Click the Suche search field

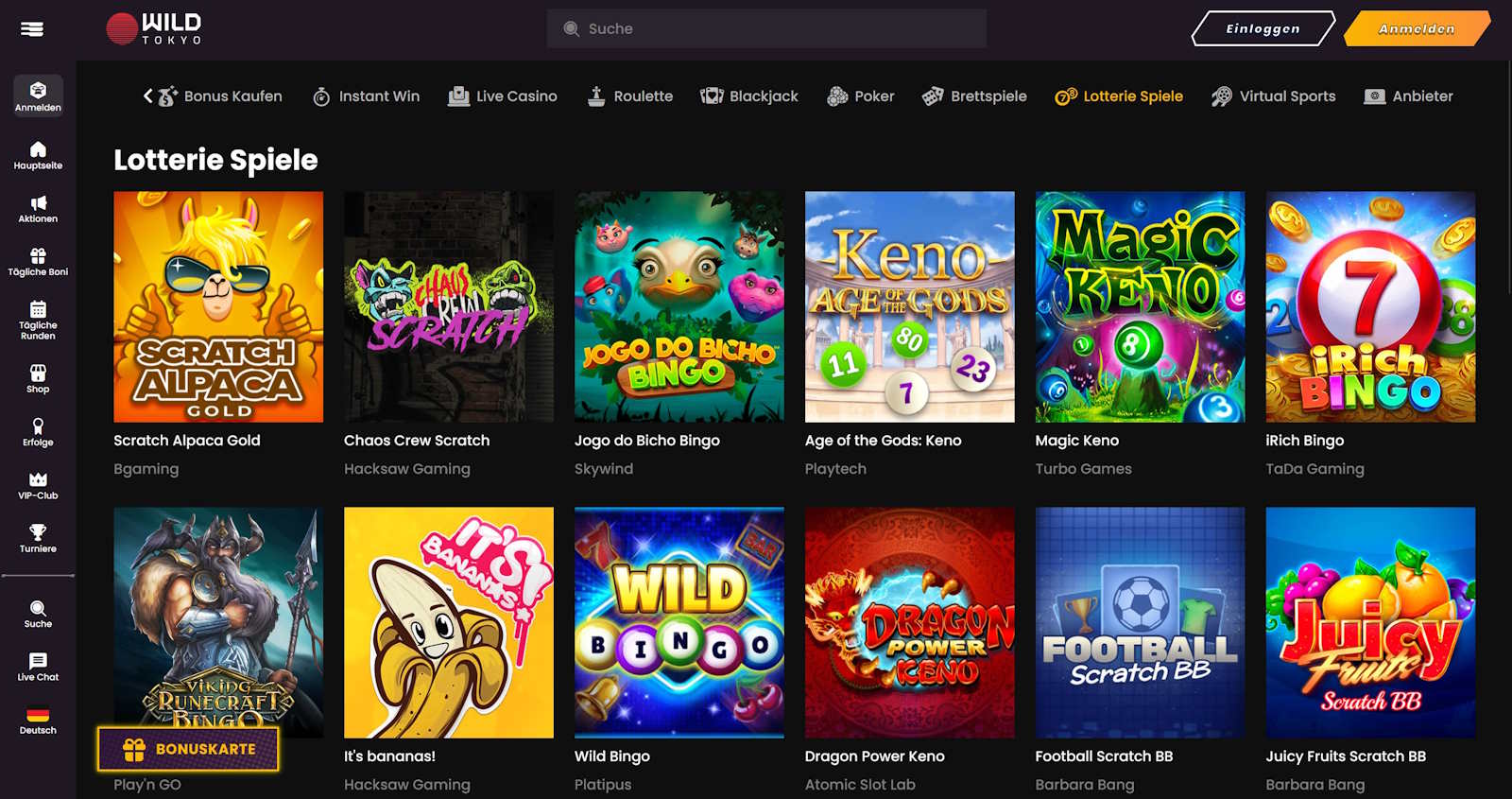pos(766,29)
